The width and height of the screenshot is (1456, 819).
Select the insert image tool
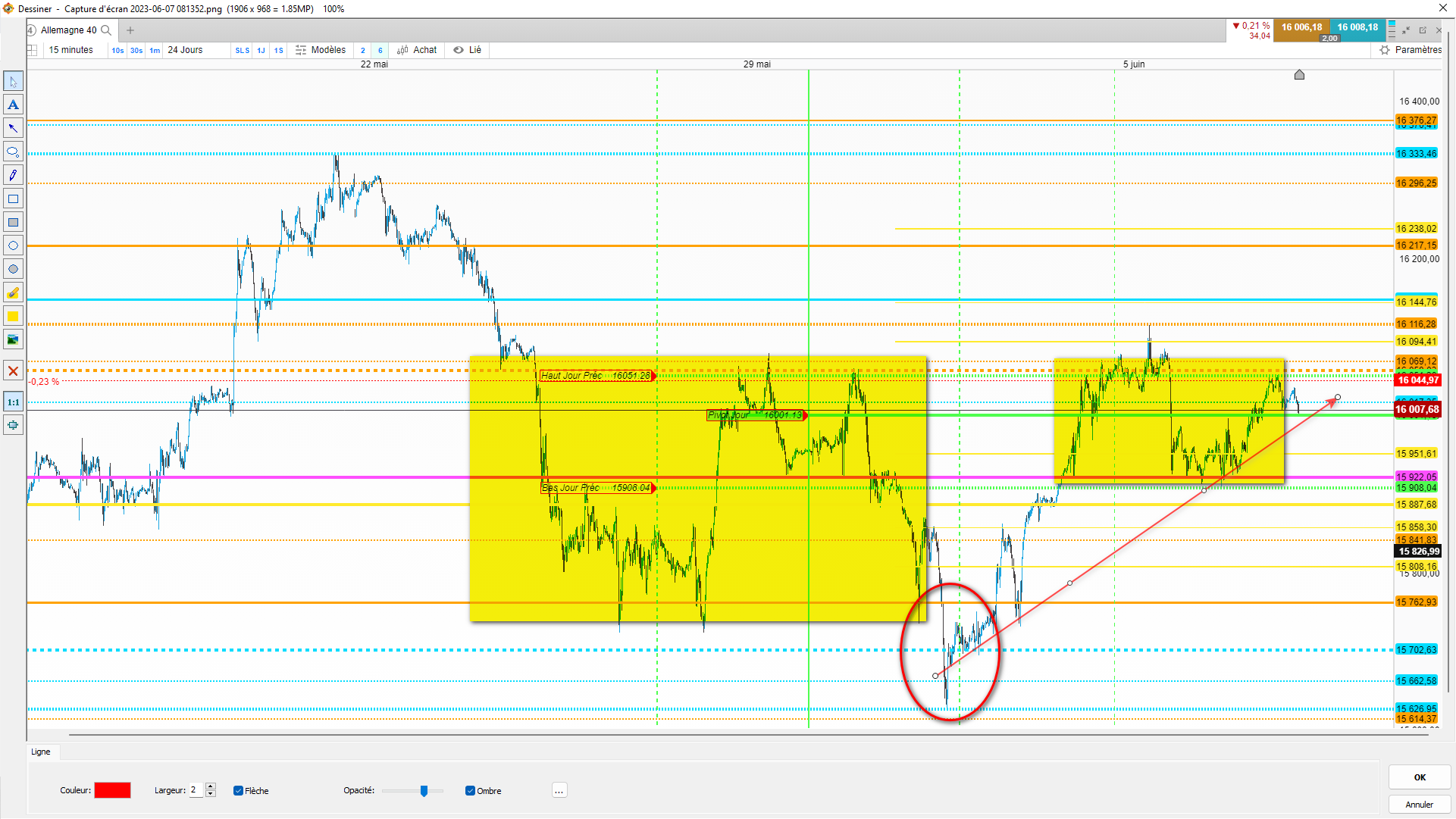tap(13, 339)
